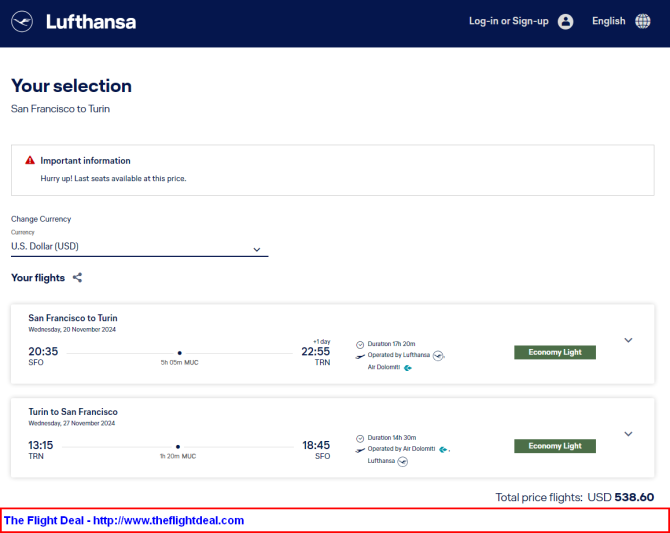Screen dimensions: 670x533
Task: Click Lufthansa operator icon on return flight
Action: click(x=403, y=462)
